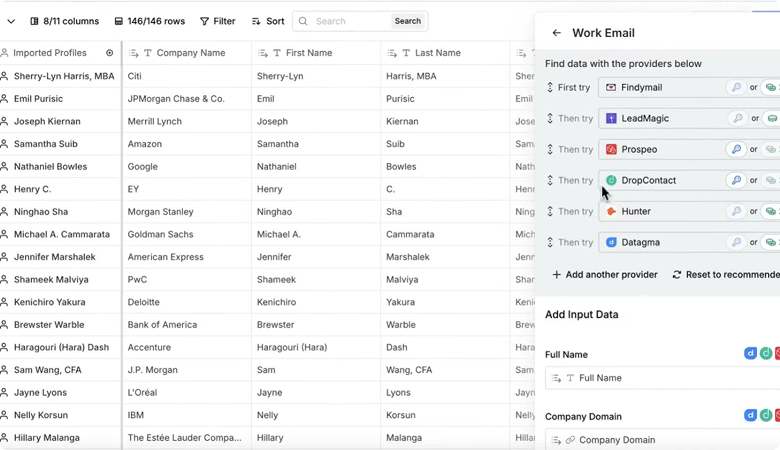Select the Haragouri (Hara) first name cell

click(316, 347)
